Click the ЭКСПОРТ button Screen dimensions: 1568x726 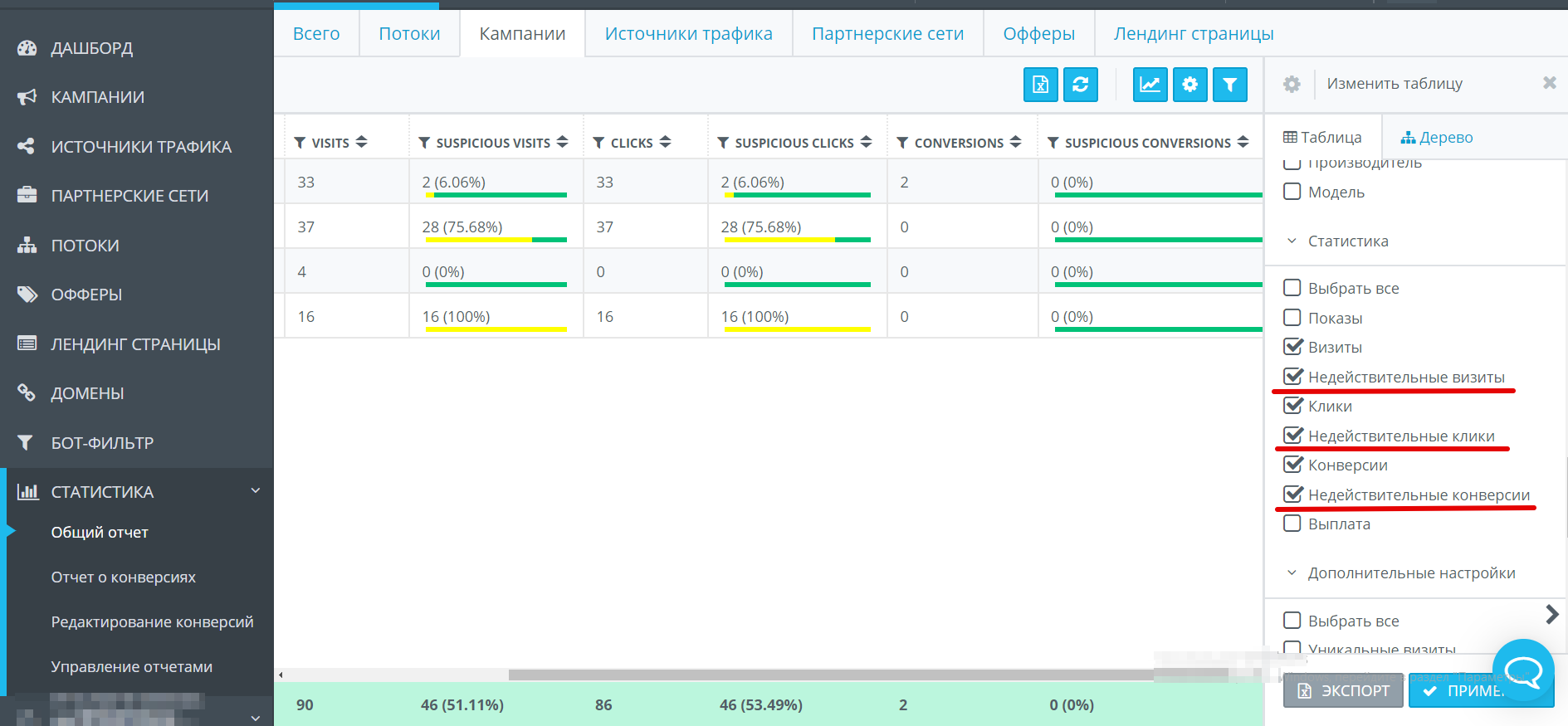click(1342, 690)
